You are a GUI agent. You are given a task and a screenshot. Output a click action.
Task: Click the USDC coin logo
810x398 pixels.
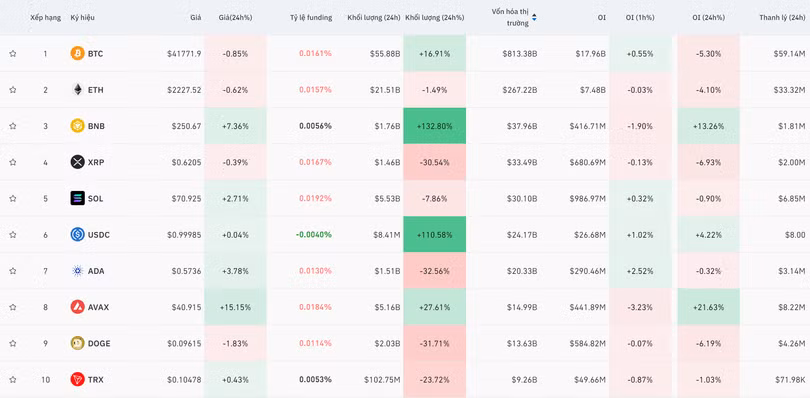77,234
